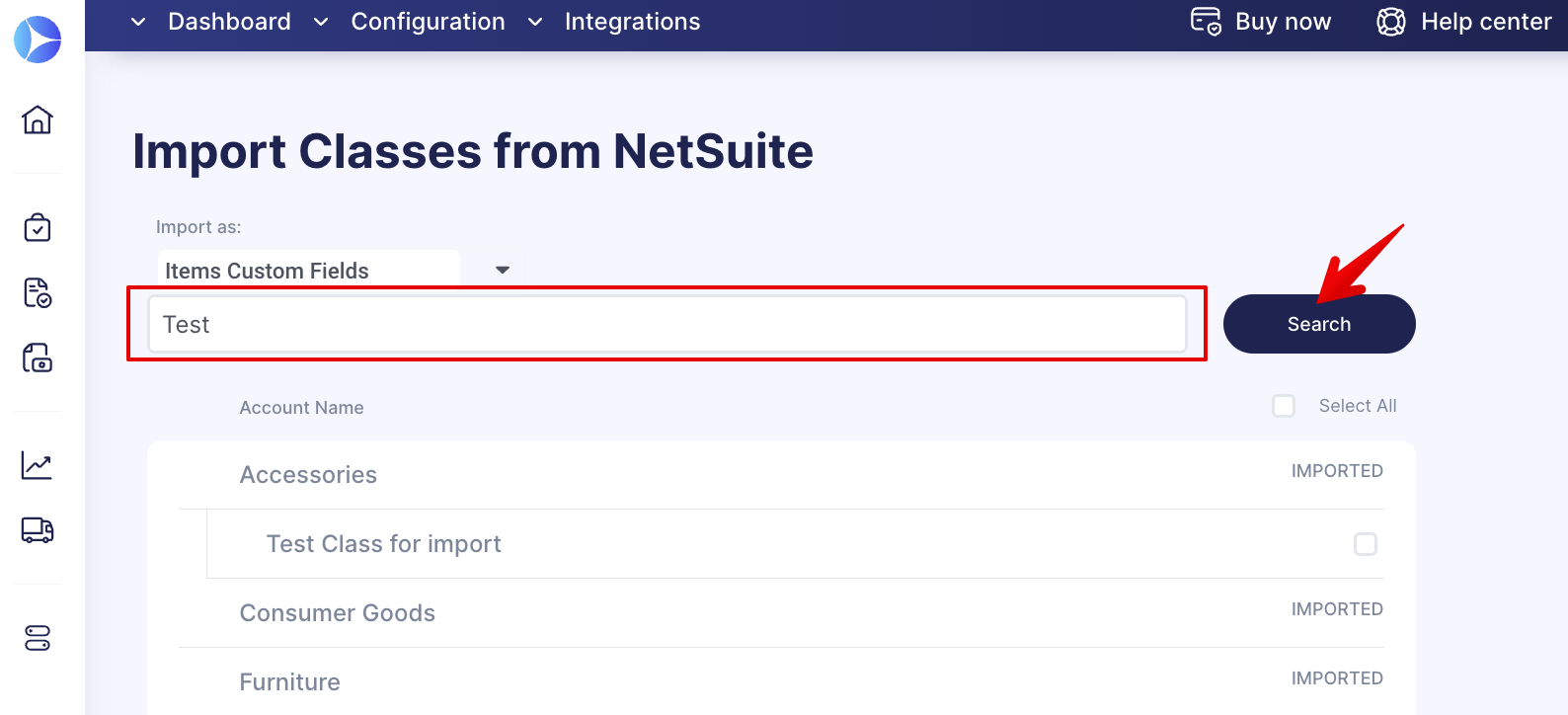Open the analytics chart sidebar icon
Screen dimensions: 1568x715
[38, 465]
